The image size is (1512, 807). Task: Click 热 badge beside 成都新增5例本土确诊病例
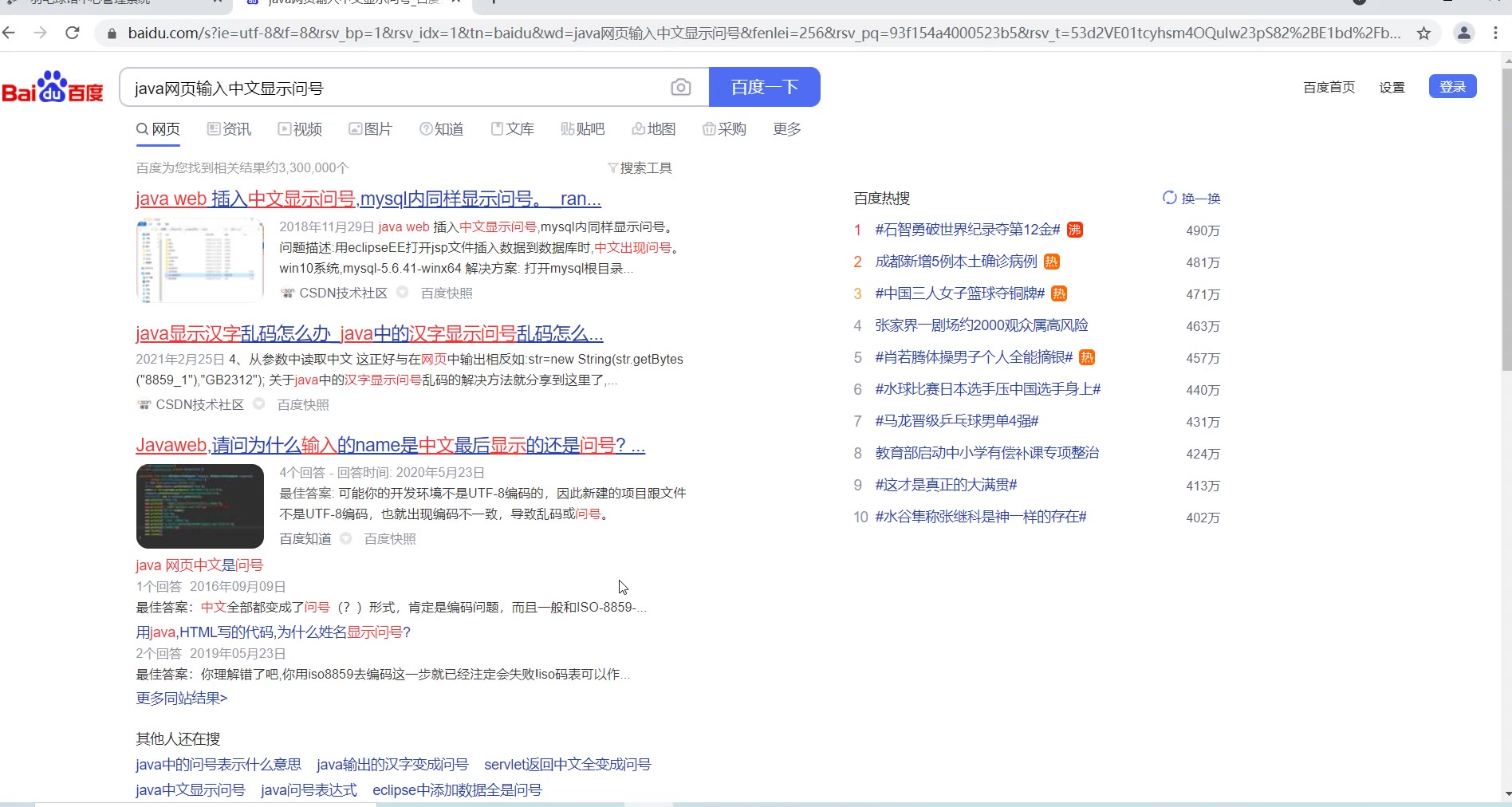(1052, 262)
